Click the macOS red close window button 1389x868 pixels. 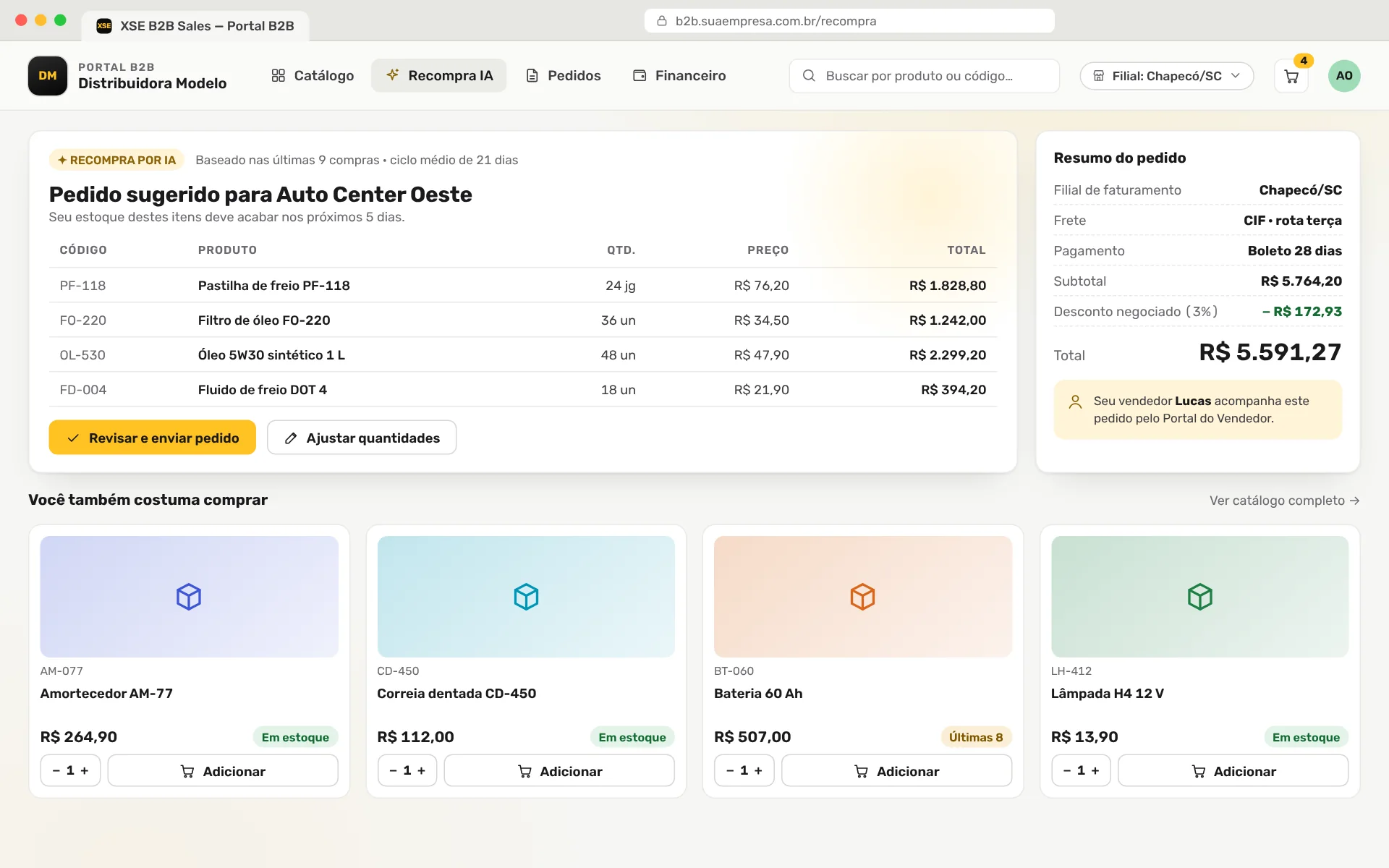point(21,20)
